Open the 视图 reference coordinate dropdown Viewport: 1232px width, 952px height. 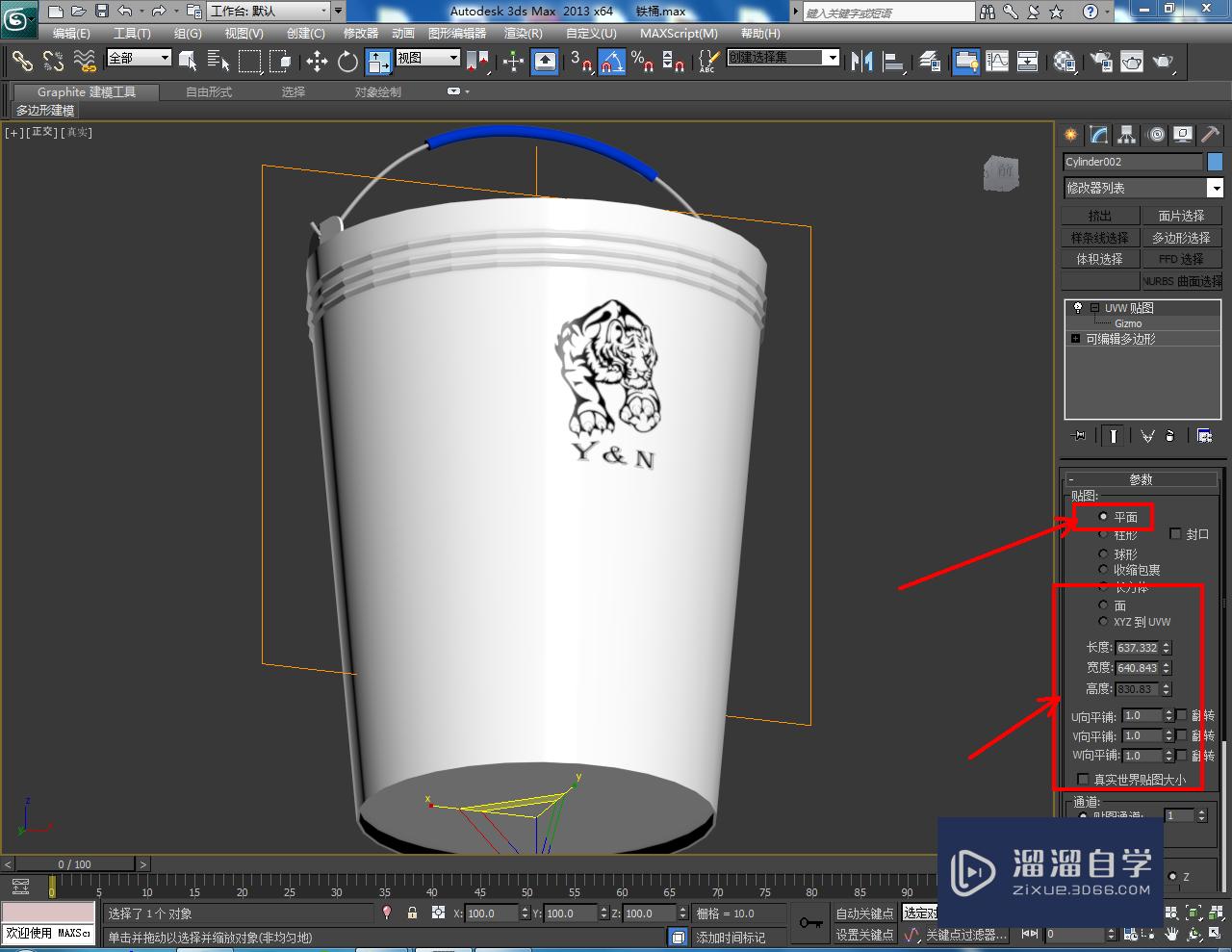point(428,58)
